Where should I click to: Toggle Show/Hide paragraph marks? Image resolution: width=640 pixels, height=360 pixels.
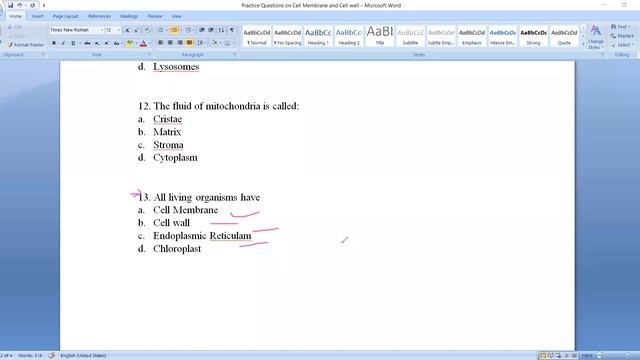click(232, 30)
